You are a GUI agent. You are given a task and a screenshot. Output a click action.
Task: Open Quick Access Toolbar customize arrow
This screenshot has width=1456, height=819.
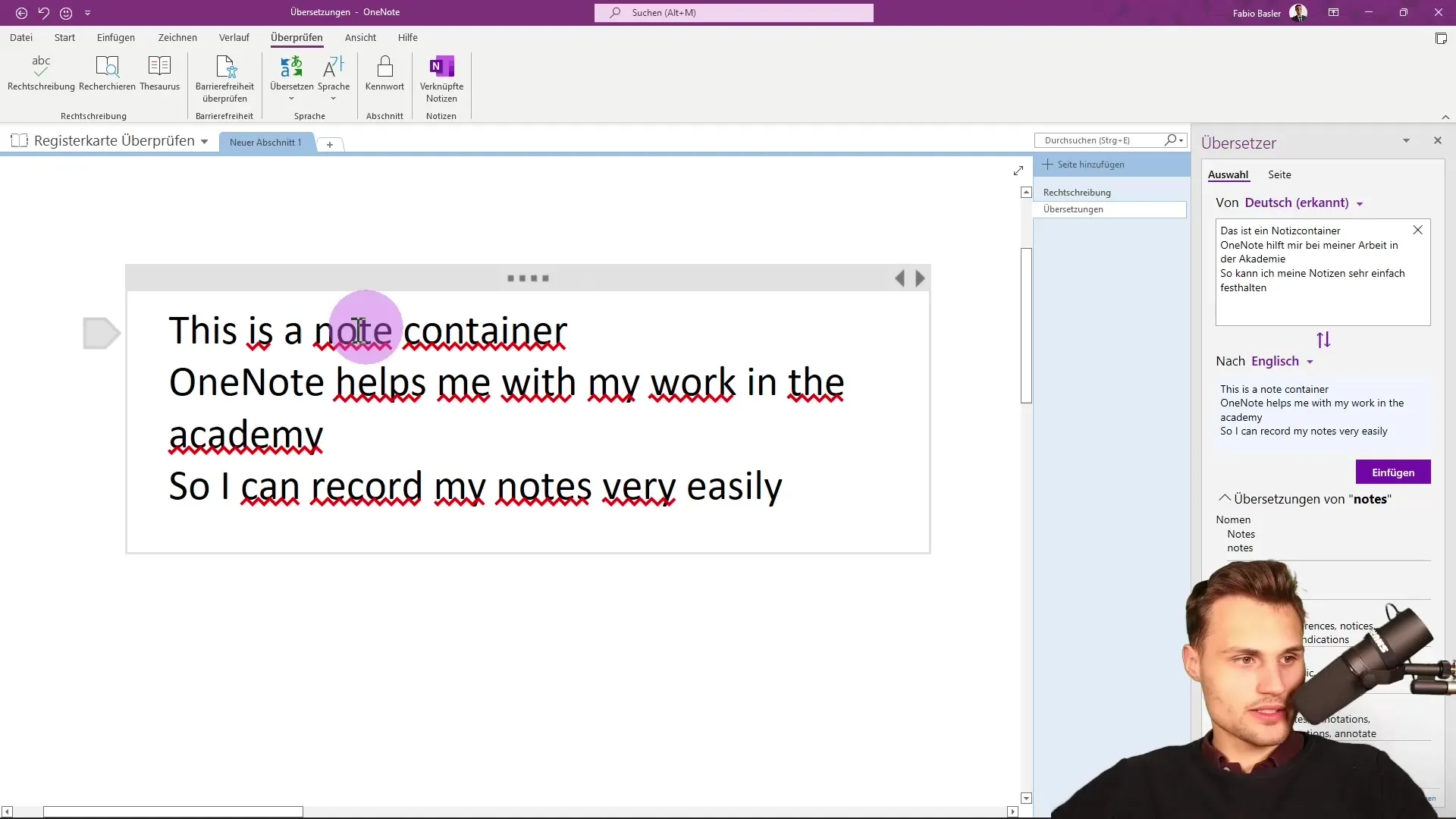click(87, 13)
